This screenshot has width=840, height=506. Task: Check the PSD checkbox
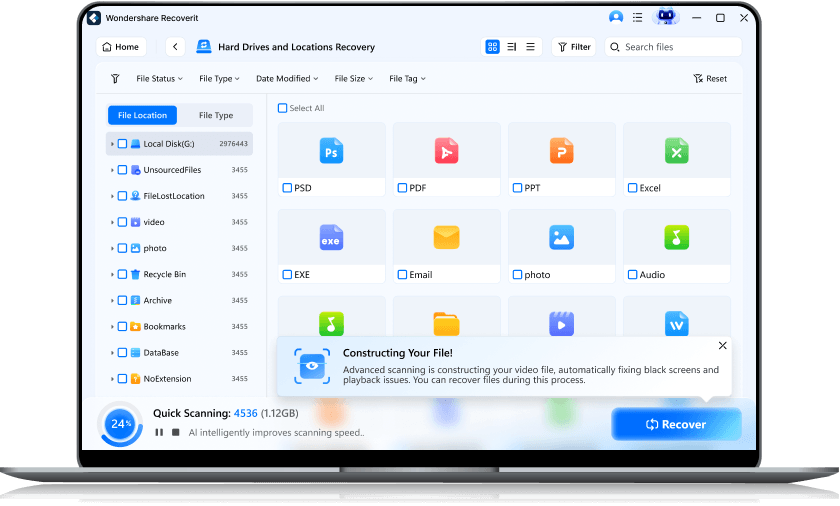[287, 188]
